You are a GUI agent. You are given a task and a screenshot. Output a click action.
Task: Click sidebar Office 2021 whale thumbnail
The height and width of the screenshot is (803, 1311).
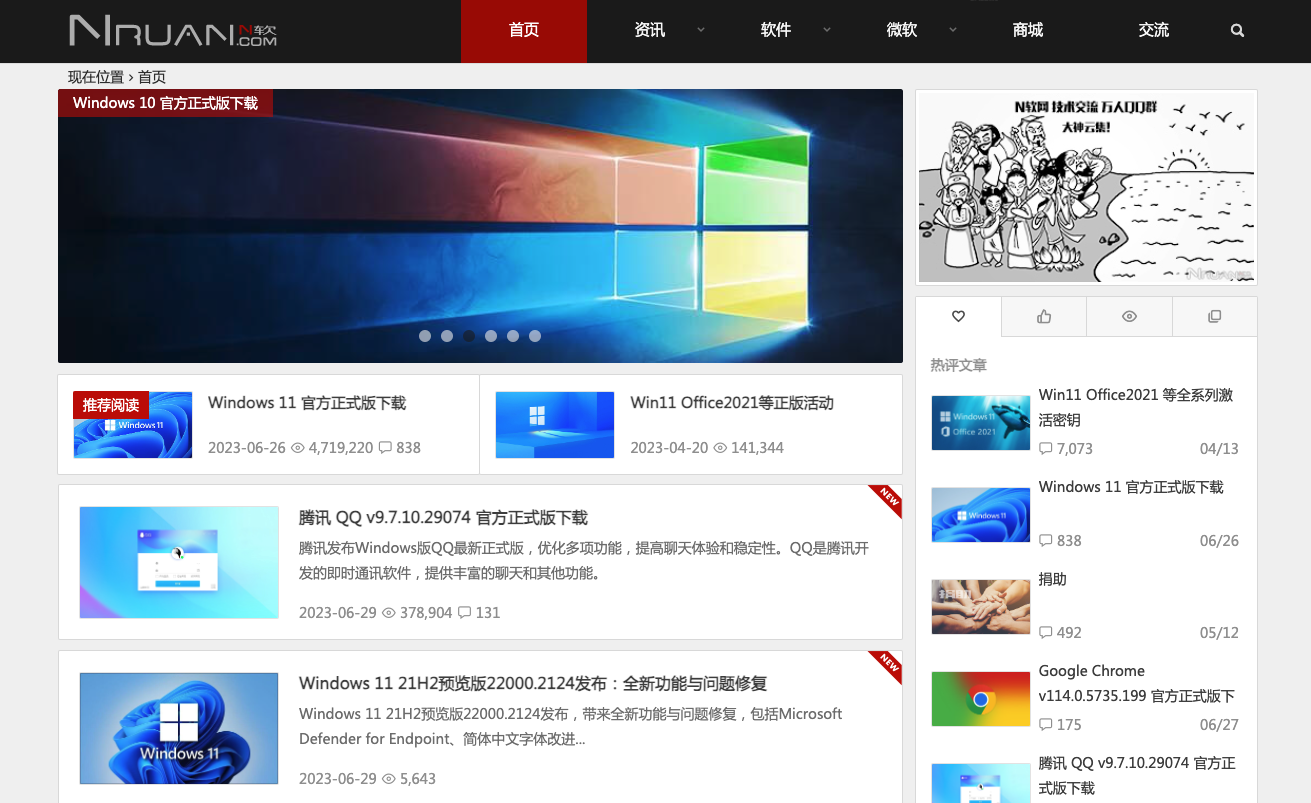point(981,423)
